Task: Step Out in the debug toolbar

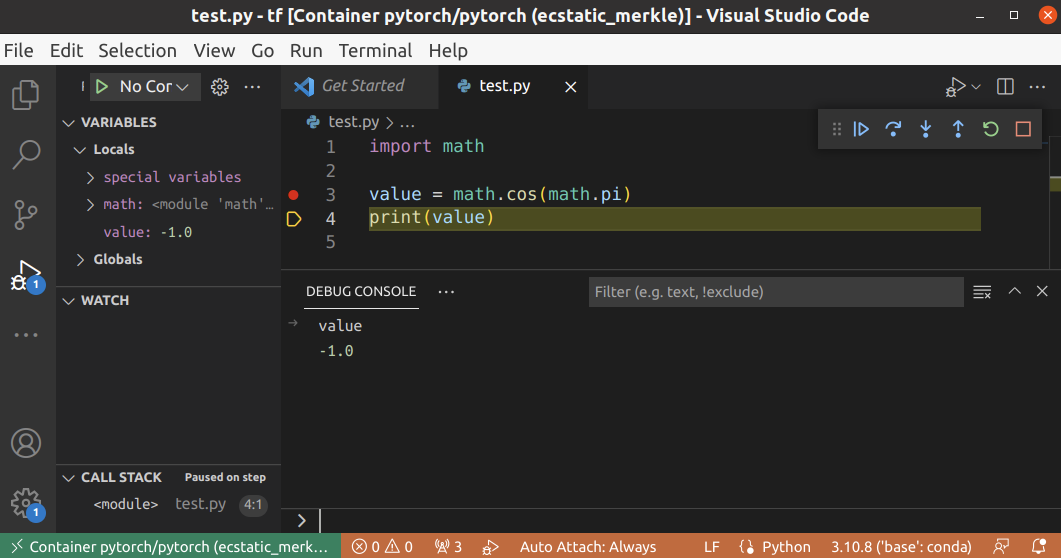Action: [x=958, y=129]
